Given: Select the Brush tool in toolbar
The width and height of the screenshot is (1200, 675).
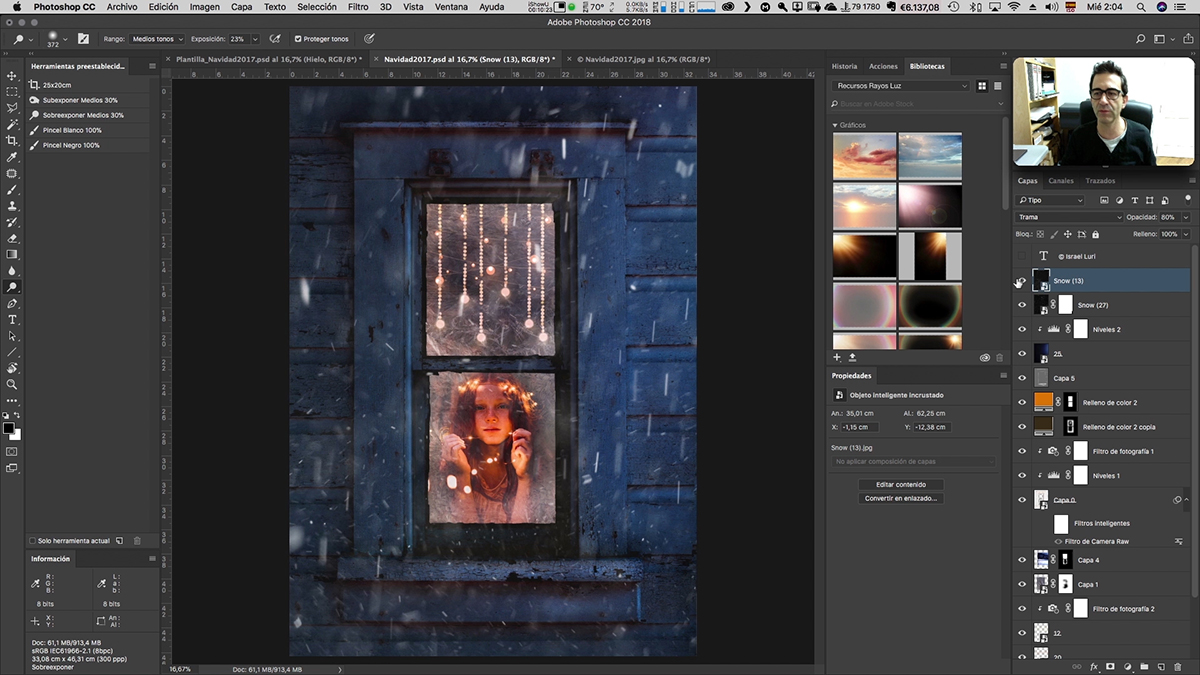Looking at the screenshot, I should point(12,190).
